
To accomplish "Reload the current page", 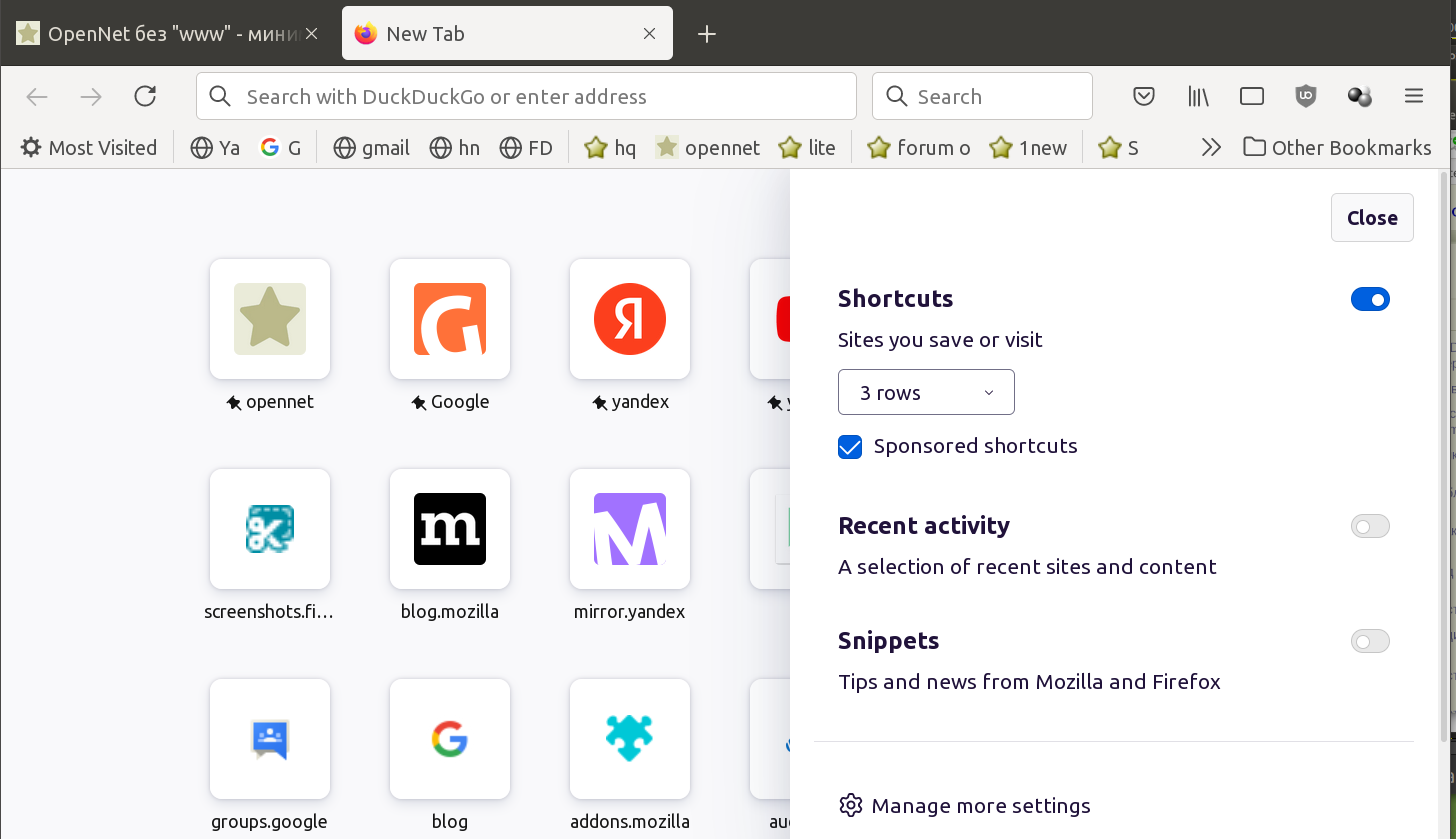I will click(145, 96).
